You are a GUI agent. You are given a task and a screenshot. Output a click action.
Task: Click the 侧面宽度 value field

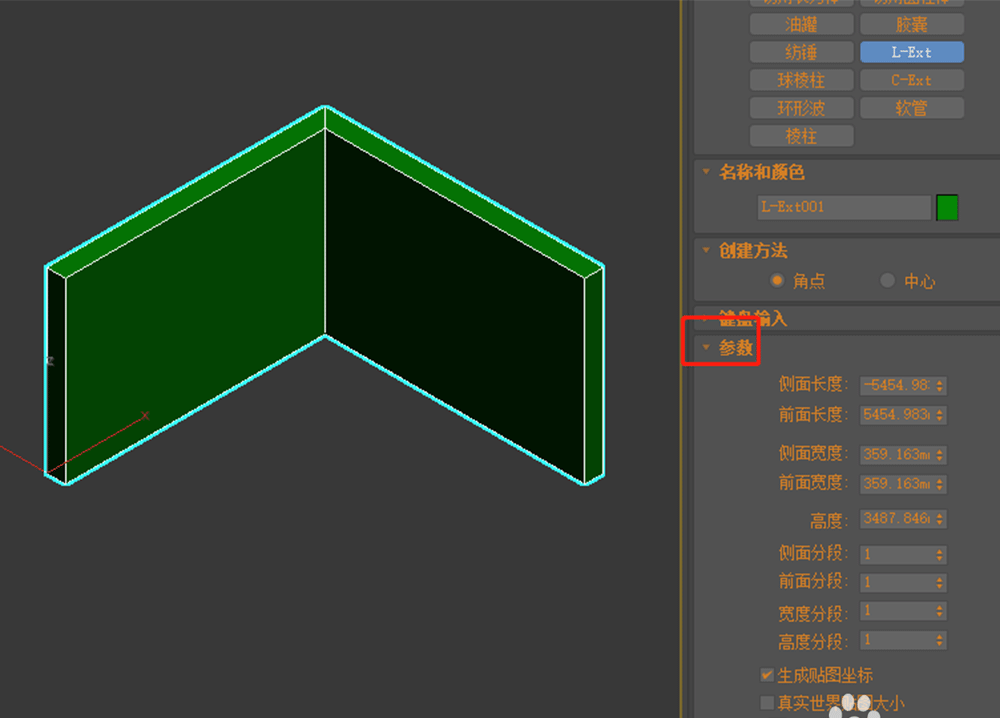coord(896,455)
